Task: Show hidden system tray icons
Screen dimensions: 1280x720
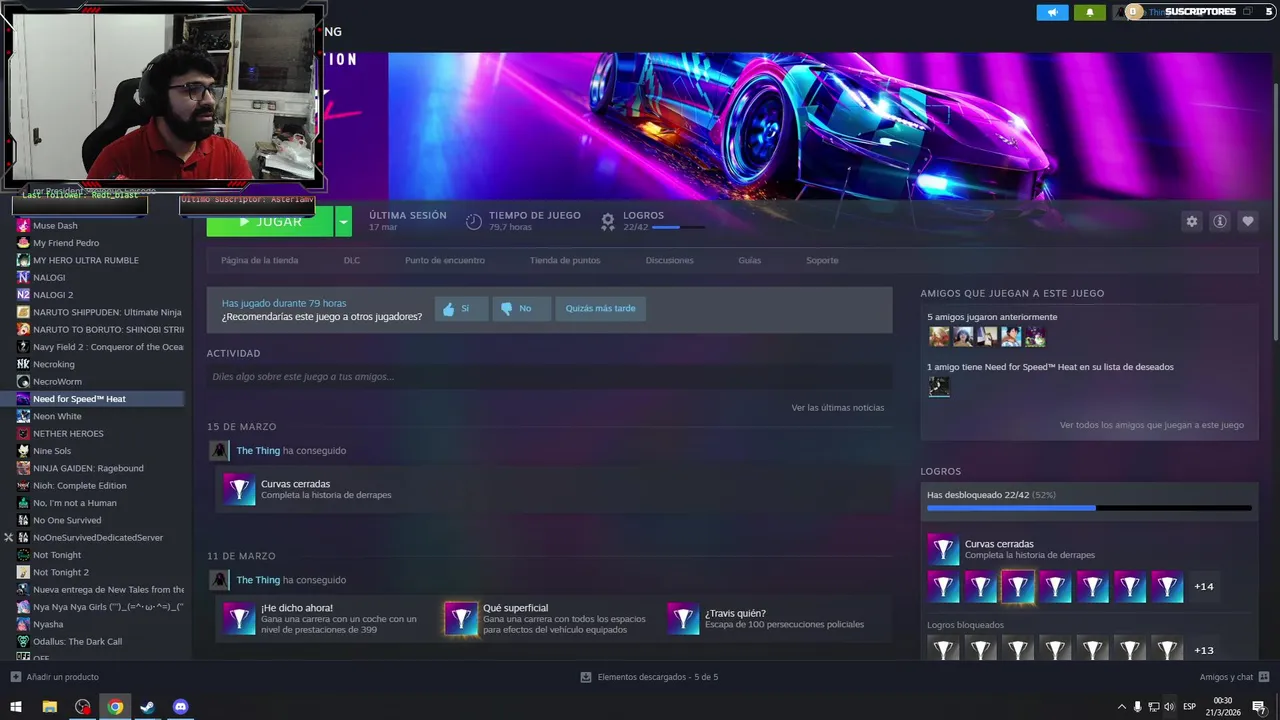Action: click(1121, 707)
